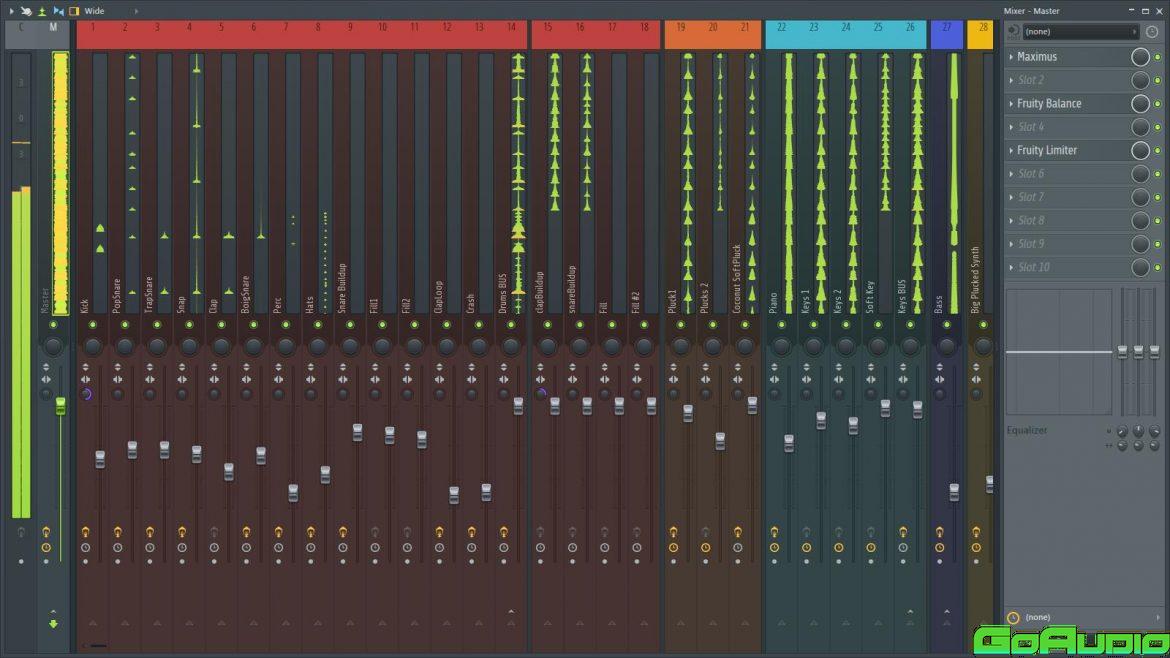Click the Kick track pan knob
Screen dimensions: 1170x658
93,346
